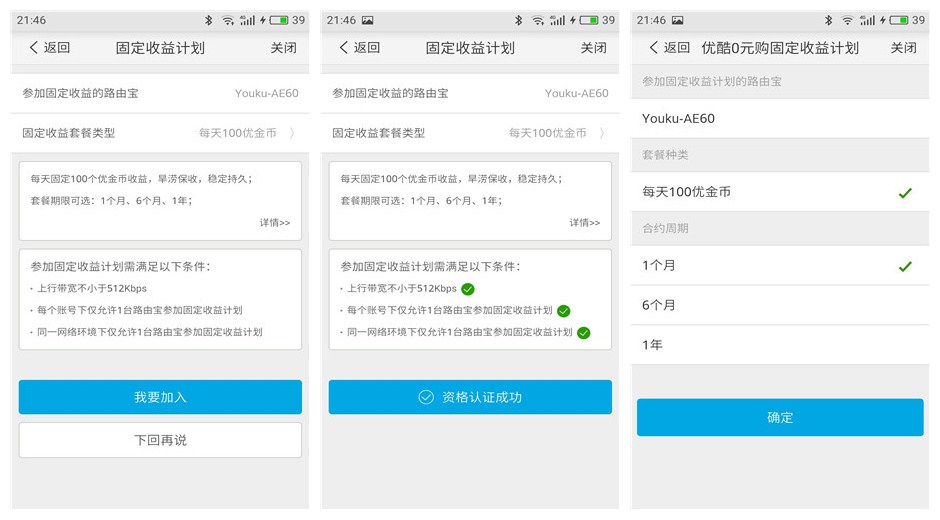Image resolution: width=940 pixels, height=520 pixels.
Task: Expand 固定收益套餐类型 chevron on left screen
Action: pyautogui.click(x=292, y=133)
